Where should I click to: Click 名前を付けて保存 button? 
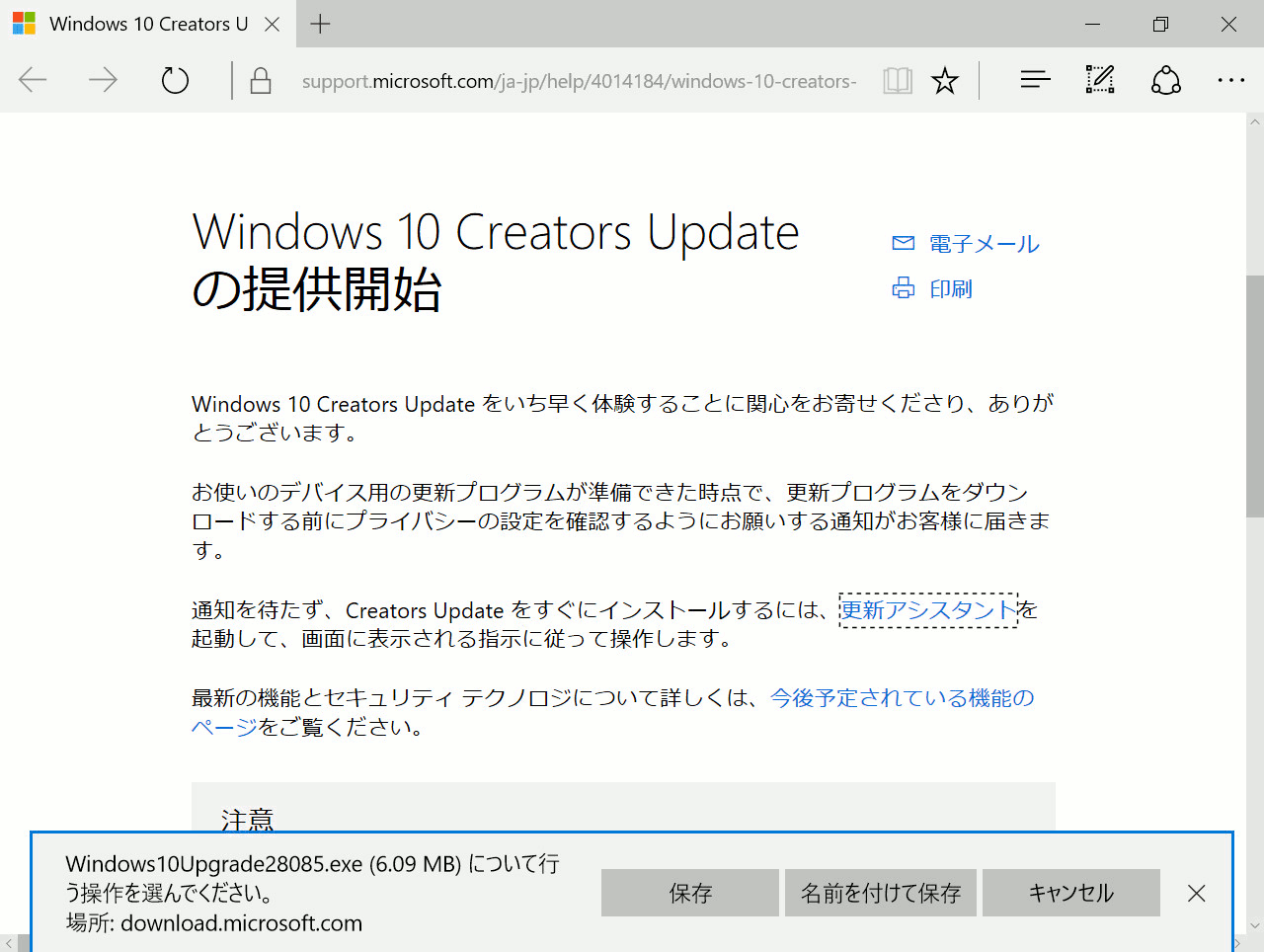[x=881, y=893]
